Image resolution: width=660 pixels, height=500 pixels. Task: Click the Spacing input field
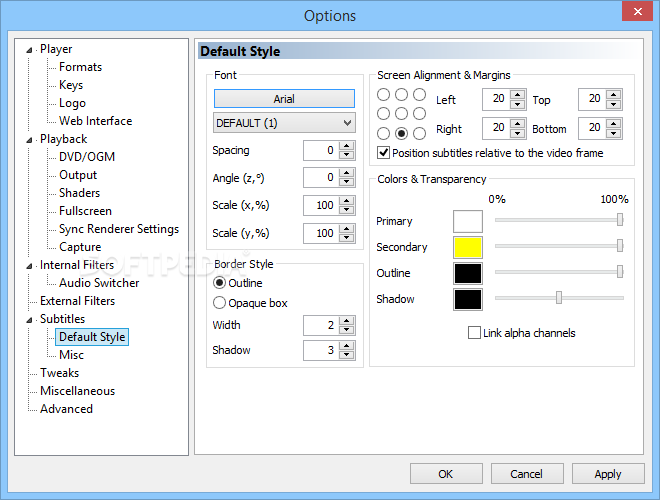322,150
